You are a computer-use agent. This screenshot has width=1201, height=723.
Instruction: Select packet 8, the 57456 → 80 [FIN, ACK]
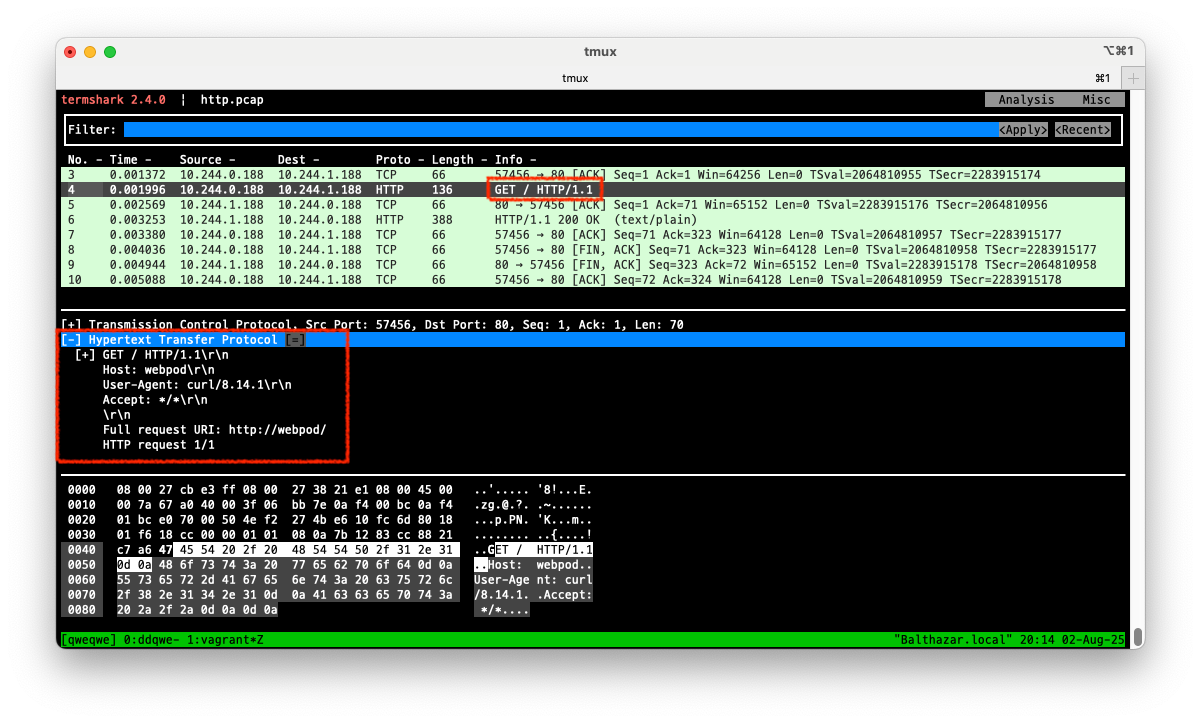593,250
